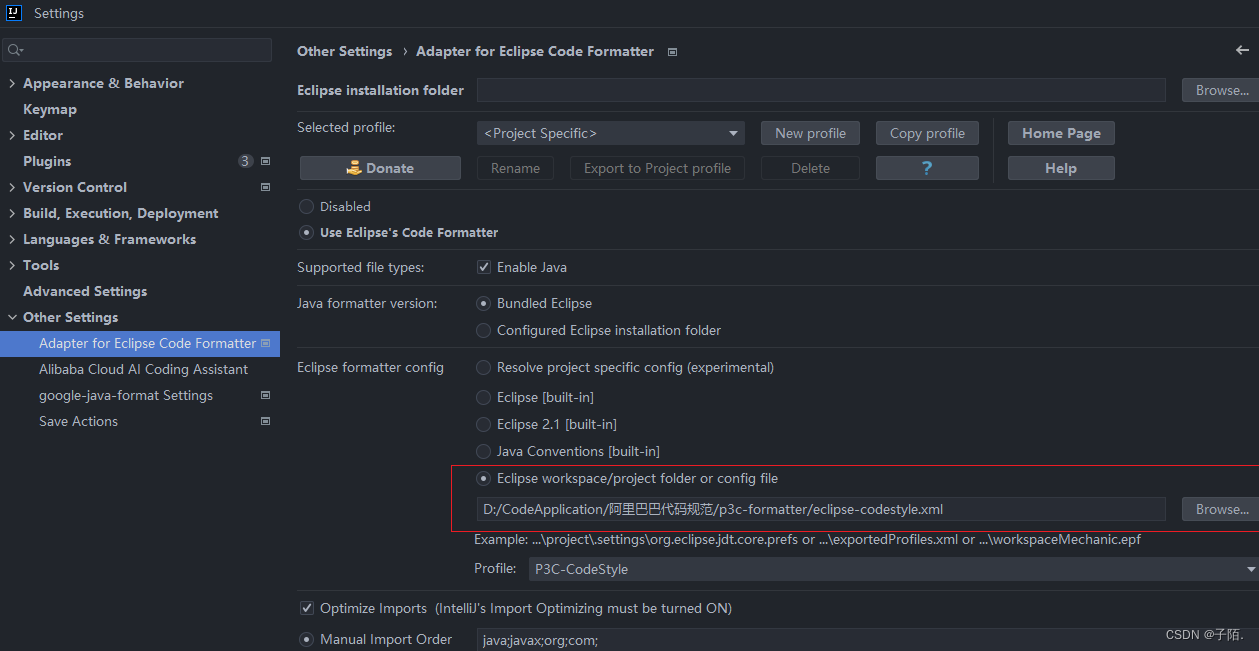
Task: Expand Appearance & Behavior tree node
Action: 11,83
